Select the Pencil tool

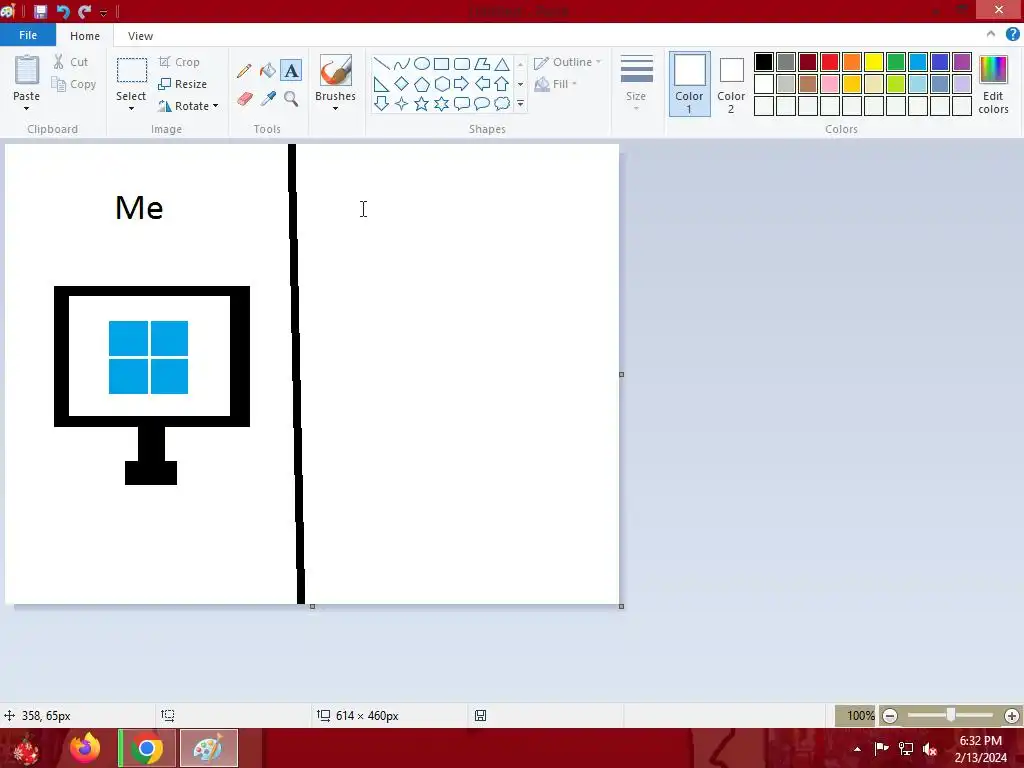[x=244, y=71]
